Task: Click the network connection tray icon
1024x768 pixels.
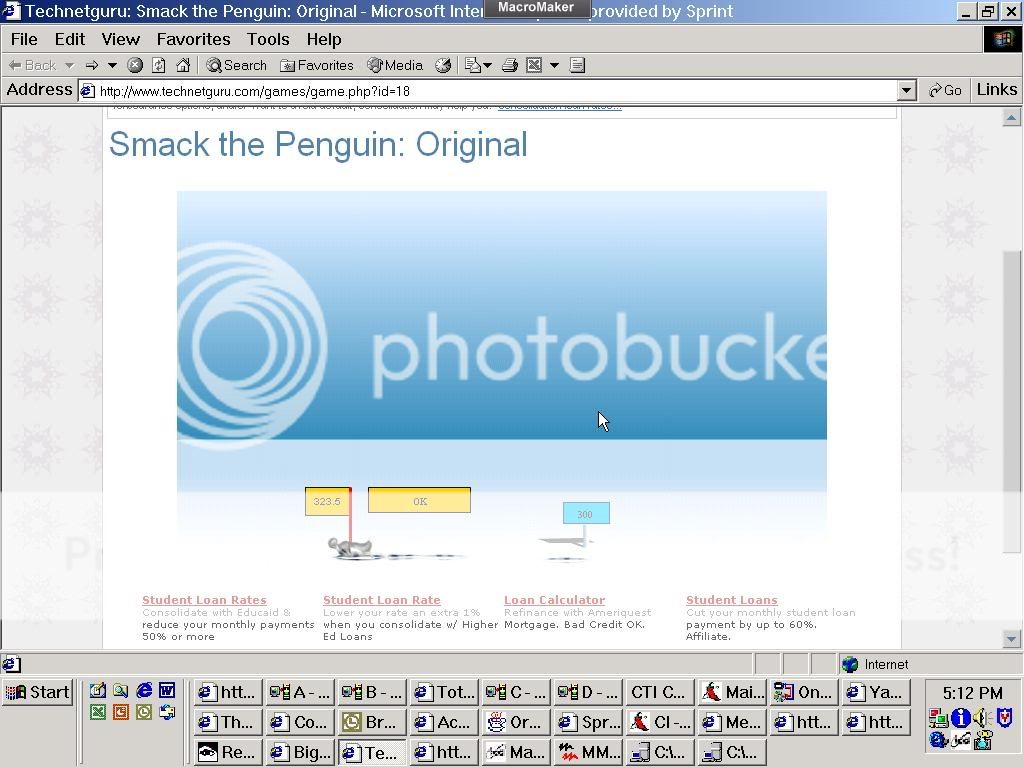Action: 938,718
